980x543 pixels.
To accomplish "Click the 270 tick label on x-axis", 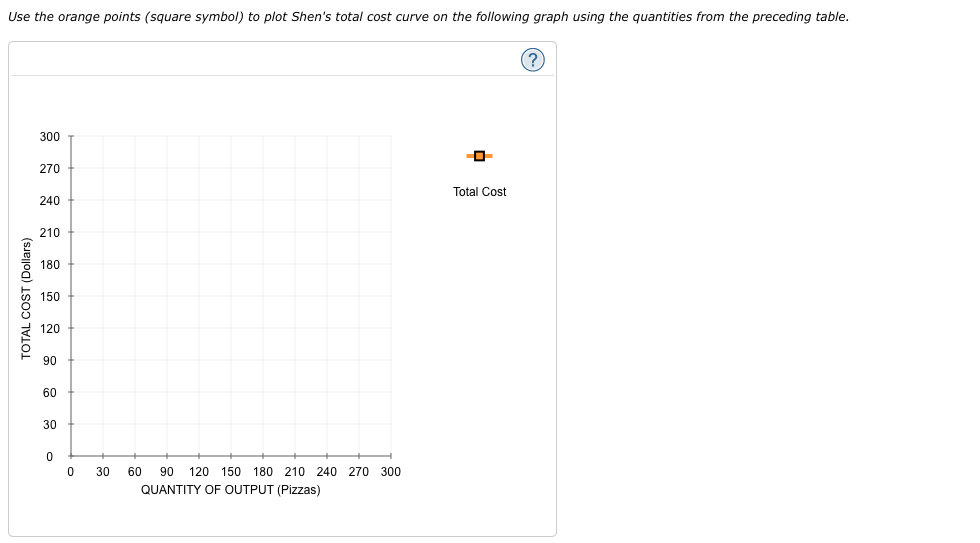I will 359,472.
